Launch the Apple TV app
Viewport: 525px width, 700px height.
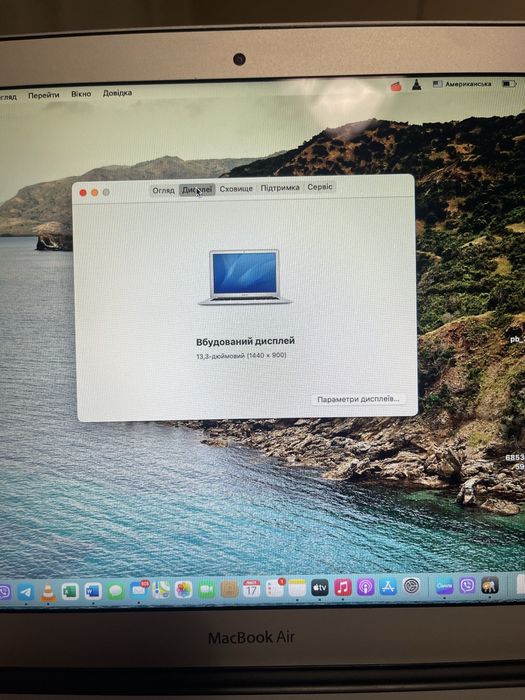point(320,588)
